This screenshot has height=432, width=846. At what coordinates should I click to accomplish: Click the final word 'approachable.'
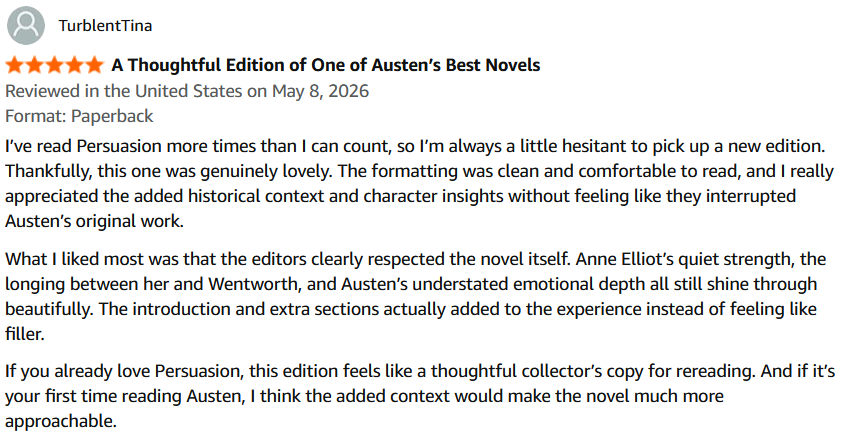point(61,421)
